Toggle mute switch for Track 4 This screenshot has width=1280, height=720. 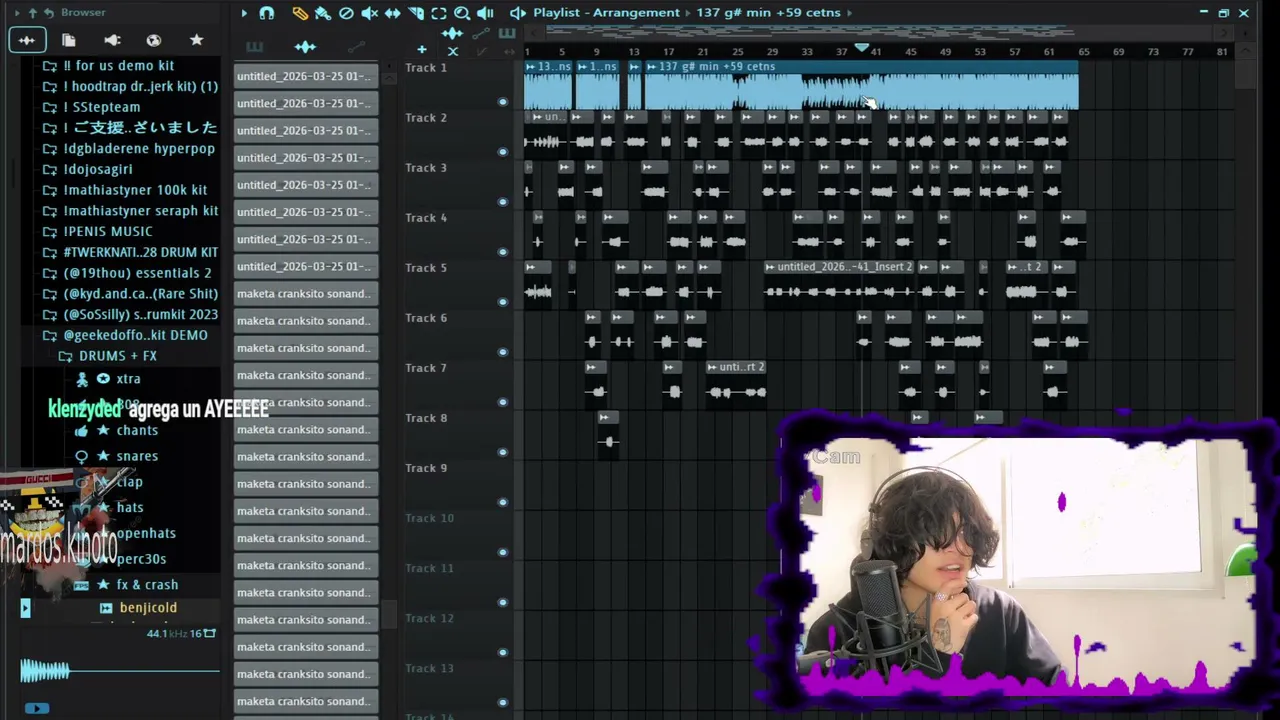[x=503, y=252]
